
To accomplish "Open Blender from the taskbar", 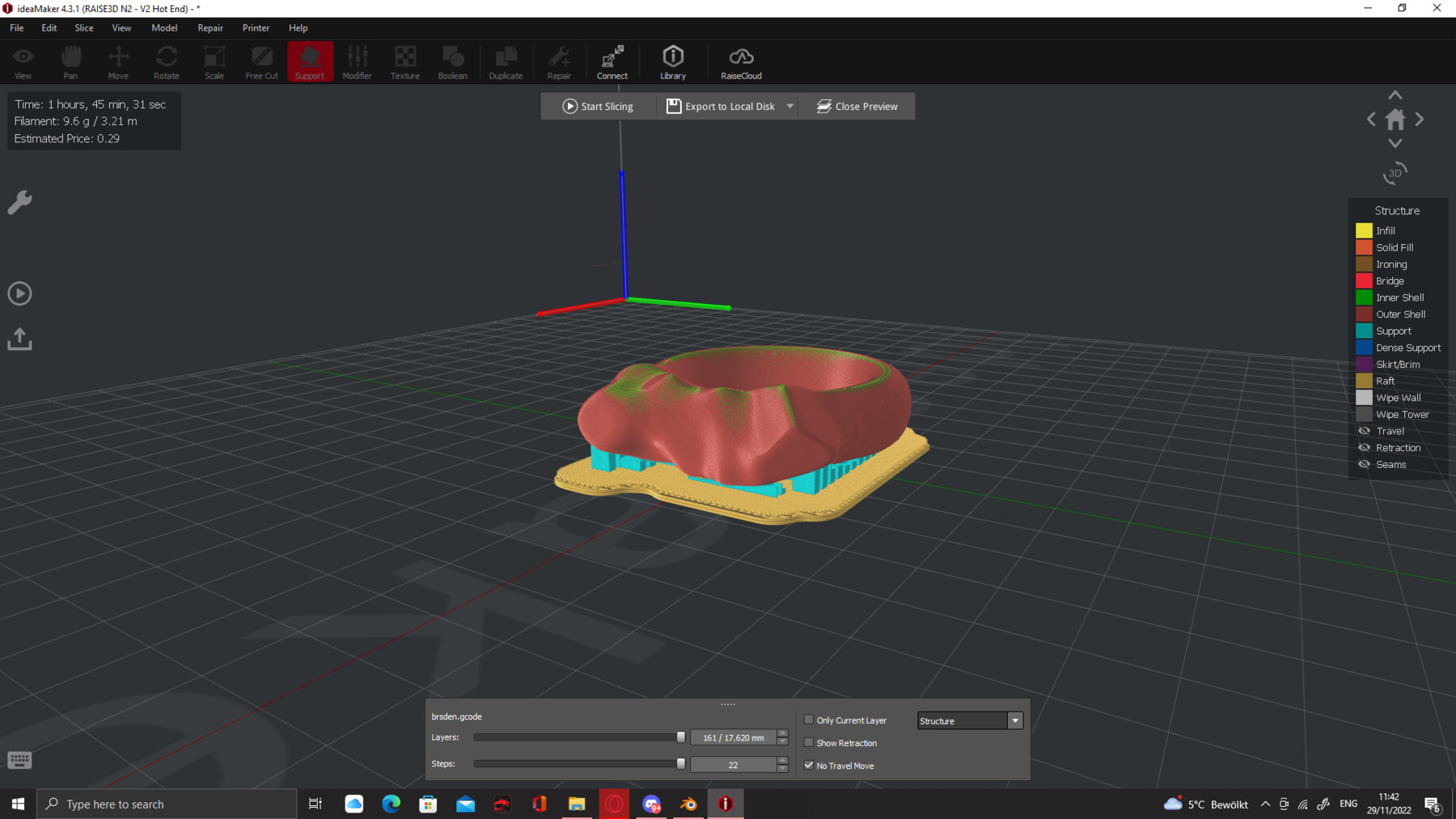I will [x=688, y=803].
